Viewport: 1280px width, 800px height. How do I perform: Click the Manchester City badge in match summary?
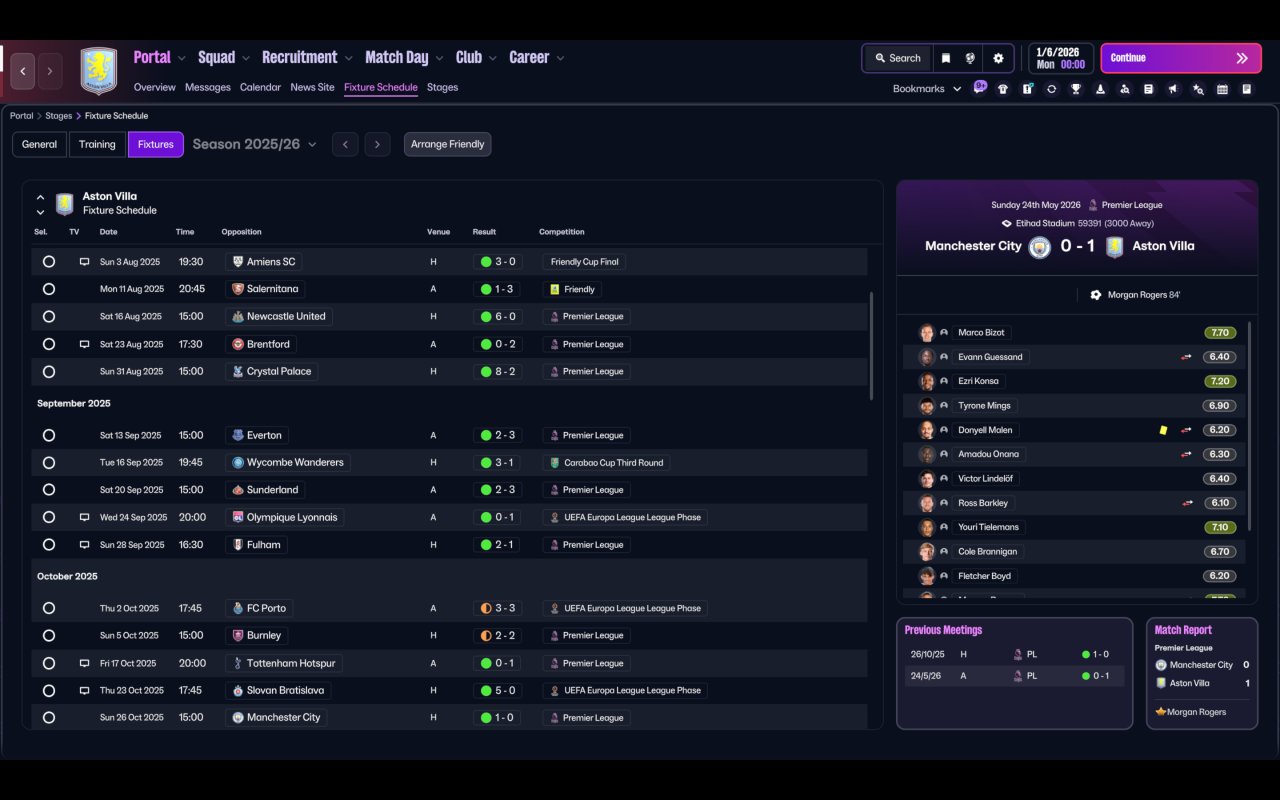pos(1040,246)
